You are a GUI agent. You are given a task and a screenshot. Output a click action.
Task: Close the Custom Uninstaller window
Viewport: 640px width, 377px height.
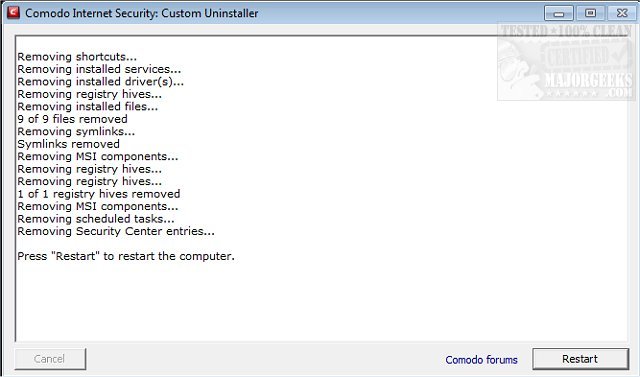coord(622,13)
